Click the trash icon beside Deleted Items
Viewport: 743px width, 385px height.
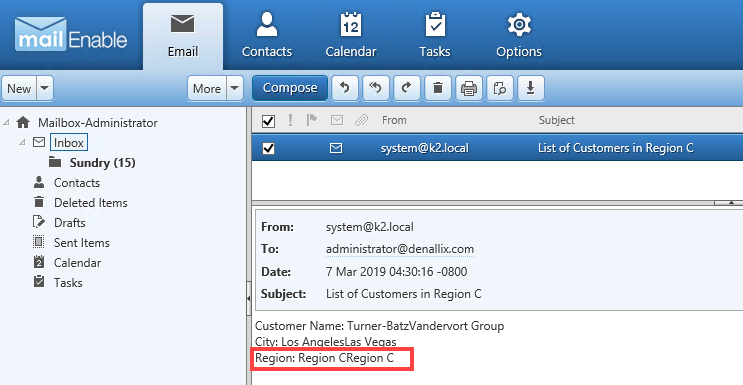39,202
